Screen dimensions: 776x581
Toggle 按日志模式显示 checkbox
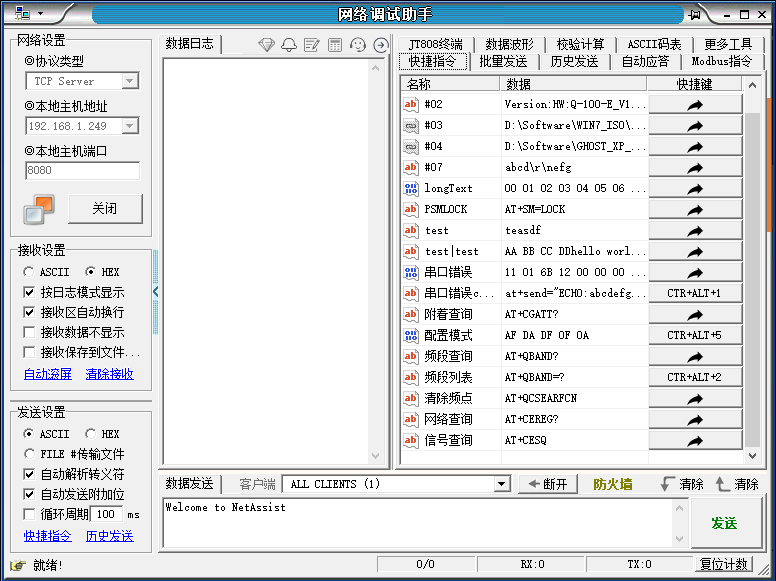pyautogui.click(x=29, y=292)
